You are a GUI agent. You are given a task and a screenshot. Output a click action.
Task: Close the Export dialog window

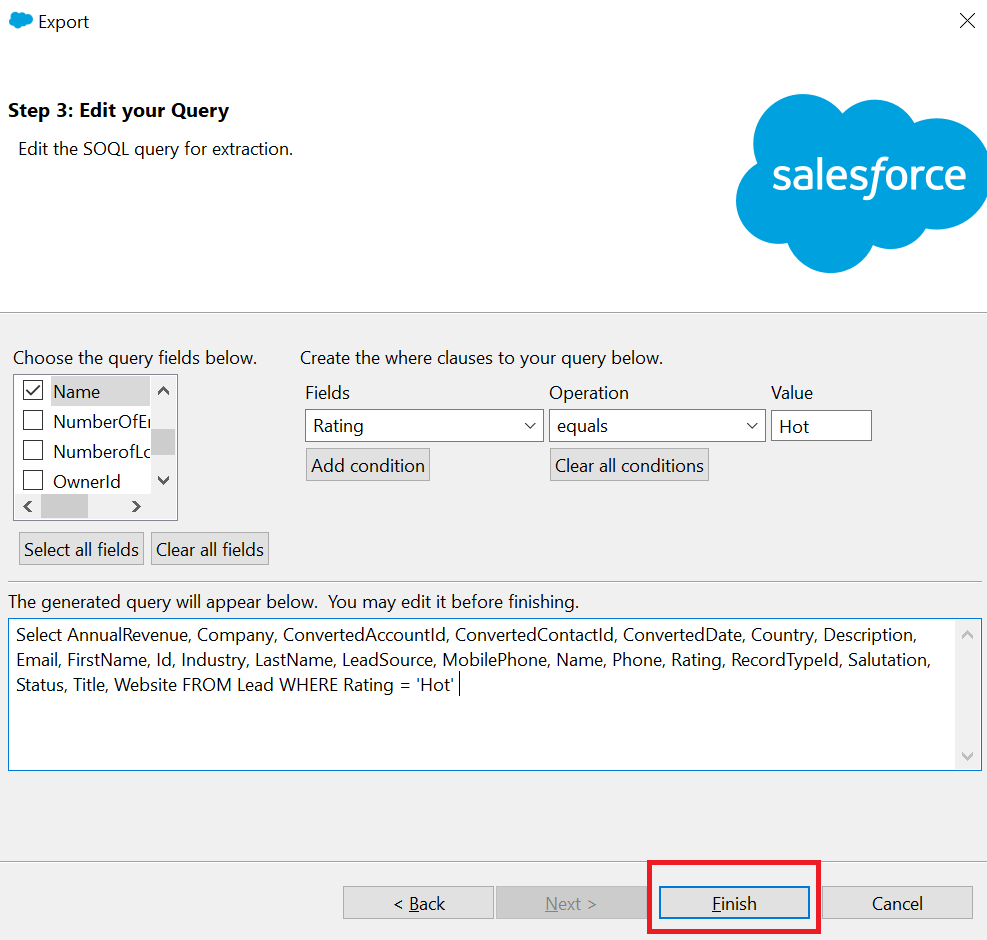point(967,21)
